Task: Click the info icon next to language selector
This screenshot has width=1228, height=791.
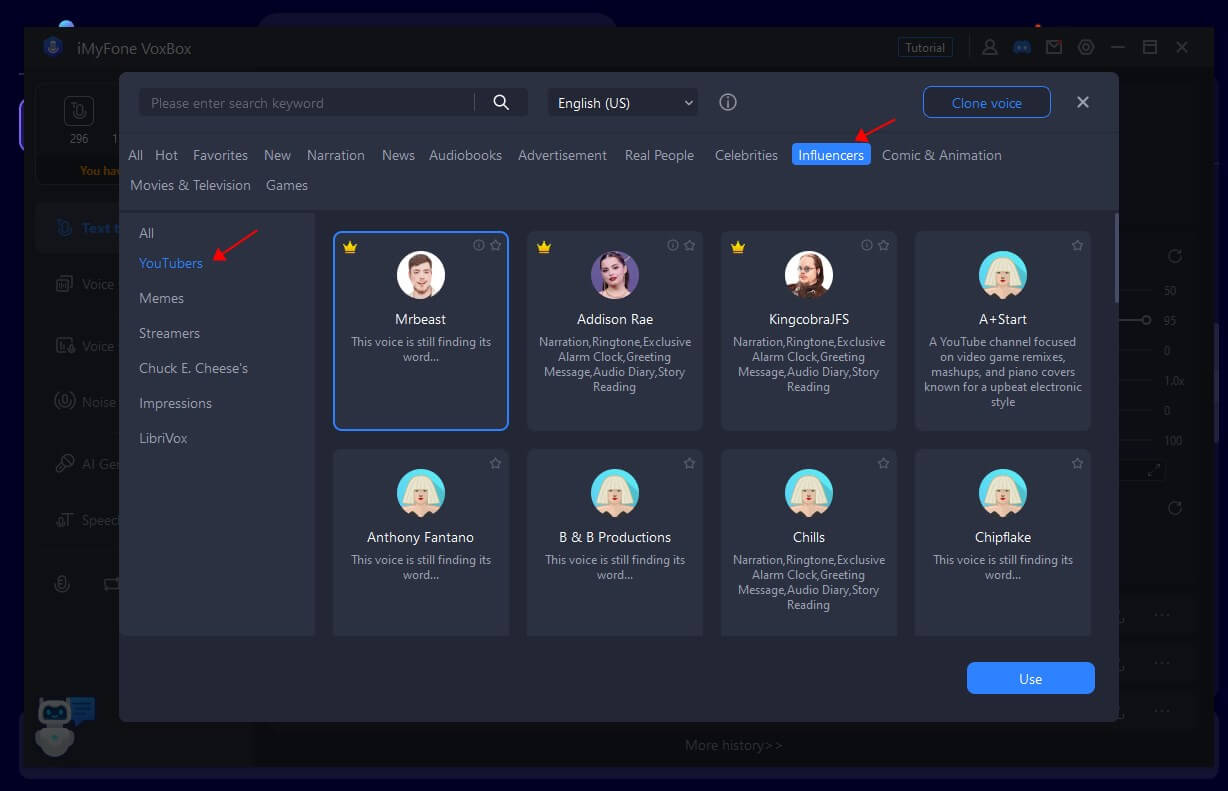Action: [x=727, y=102]
